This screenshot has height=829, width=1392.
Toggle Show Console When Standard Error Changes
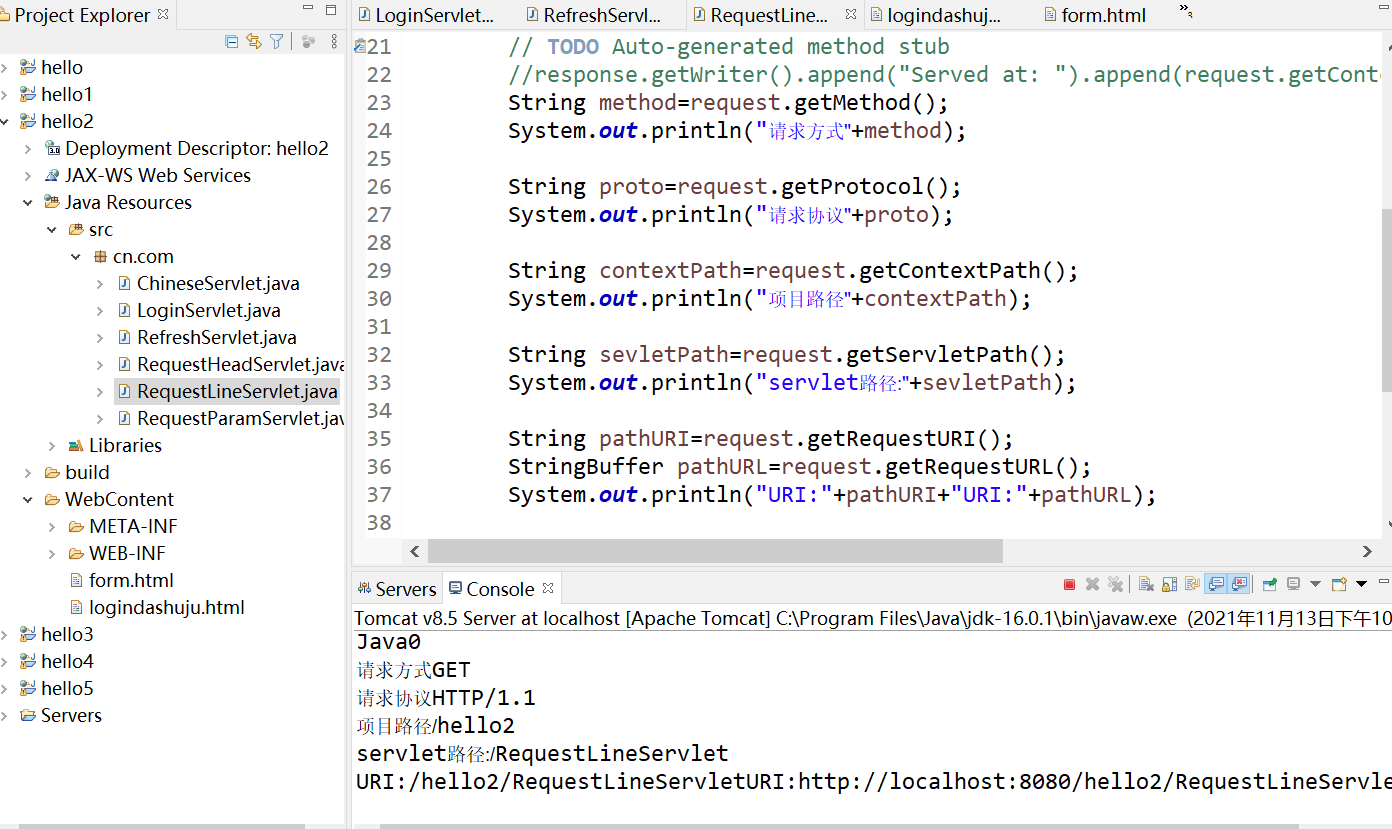pos(1239,584)
